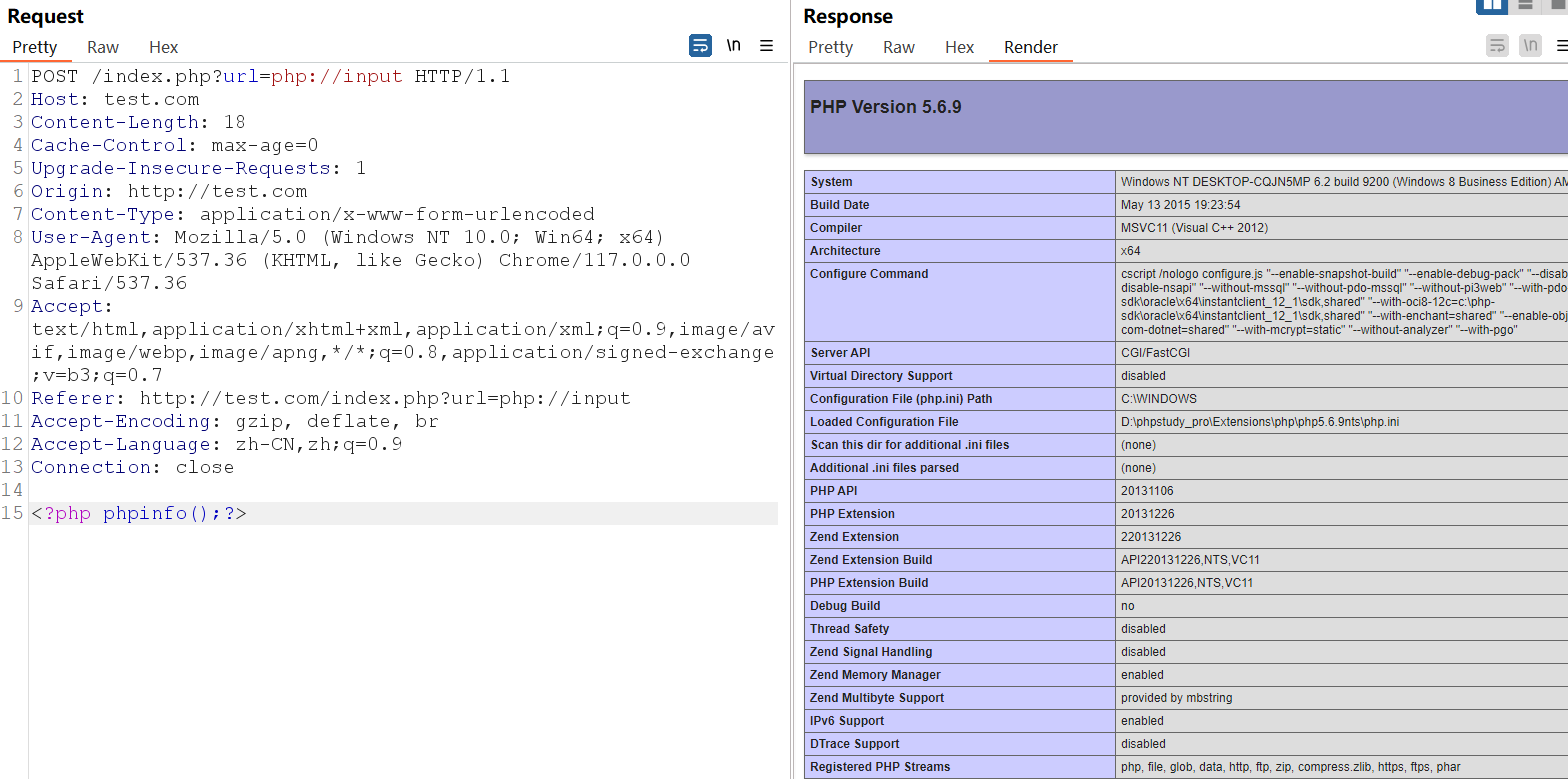
Task: Click the 'MSVC11 (Visual C++ 2012)' compiler value
Action: pos(1195,228)
